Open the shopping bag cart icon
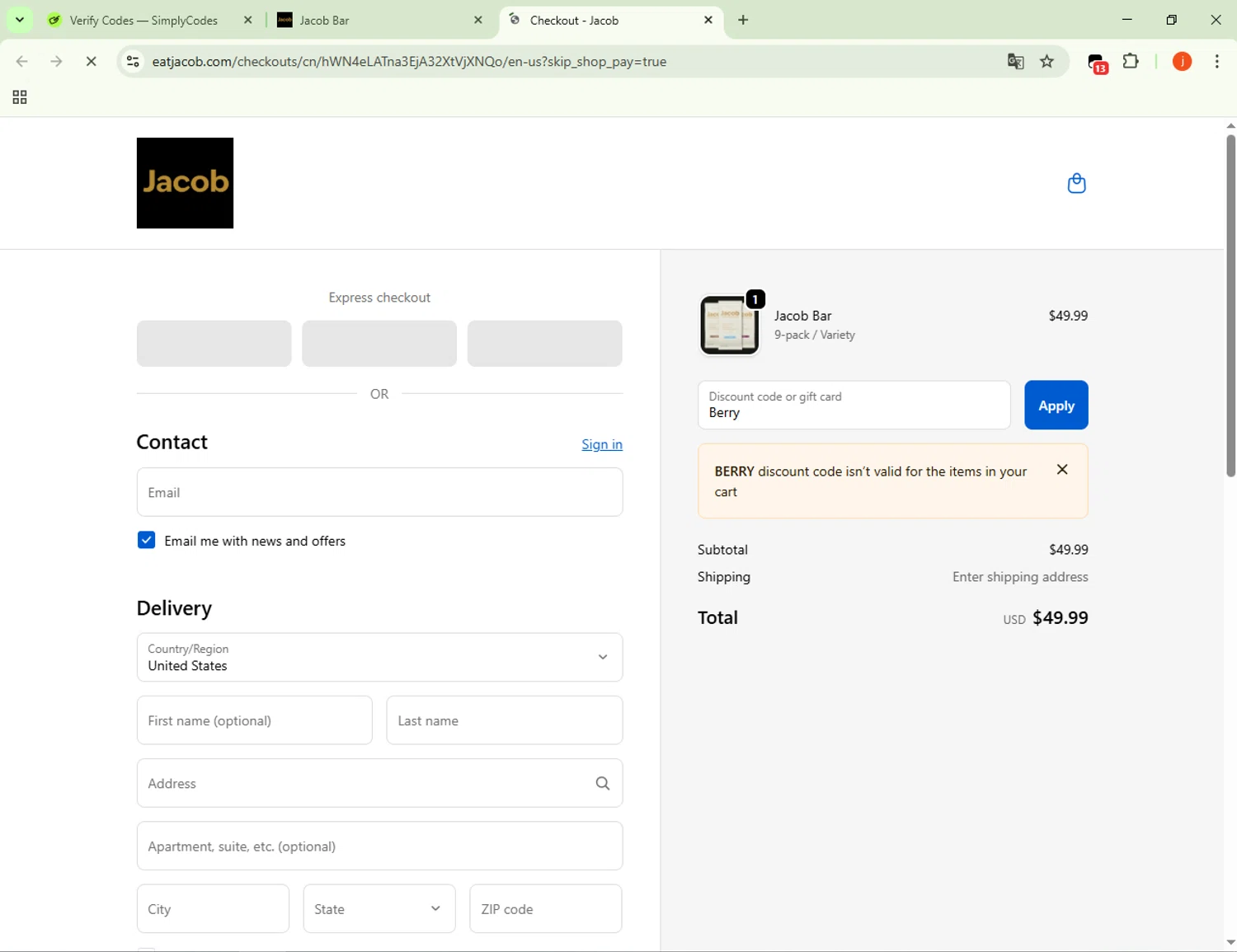The image size is (1237, 952). click(x=1076, y=183)
